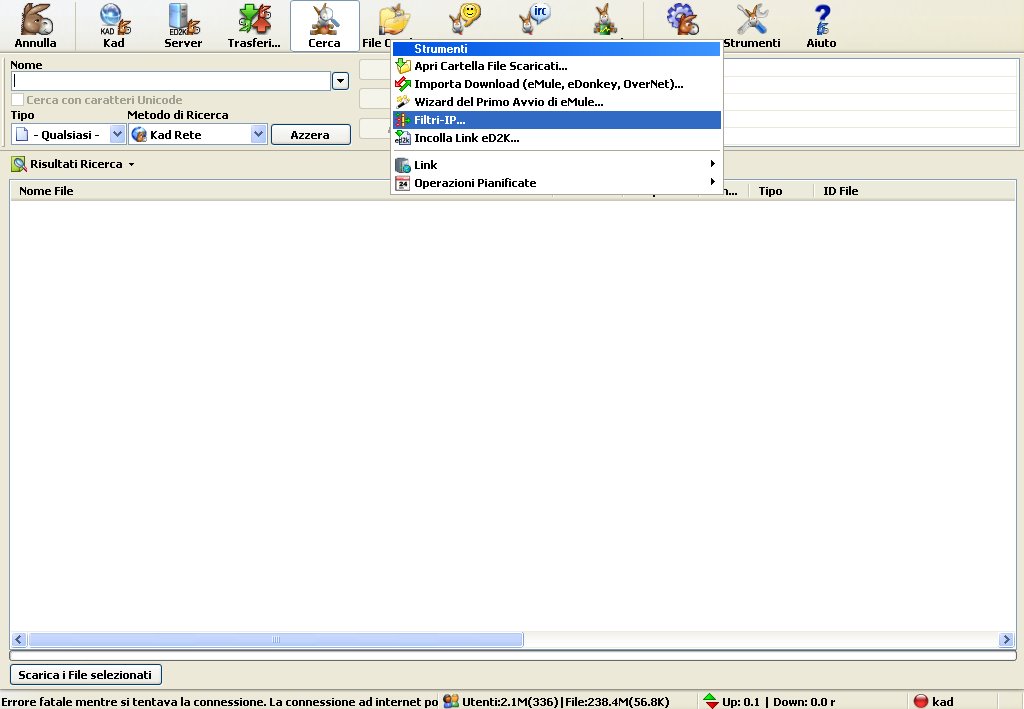Image resolution: width=1024 pixels, height=709 pixels.
Task: Click the Errore fatale status bar message
Action: coord(219,702)
